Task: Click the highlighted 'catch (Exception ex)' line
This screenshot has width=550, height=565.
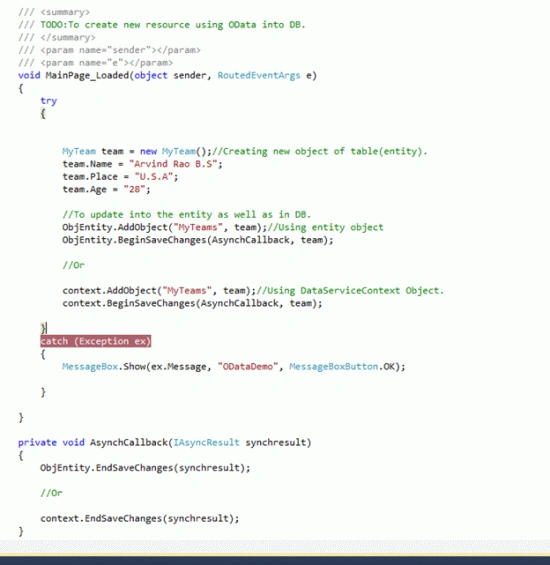Action: pos(96,341)
